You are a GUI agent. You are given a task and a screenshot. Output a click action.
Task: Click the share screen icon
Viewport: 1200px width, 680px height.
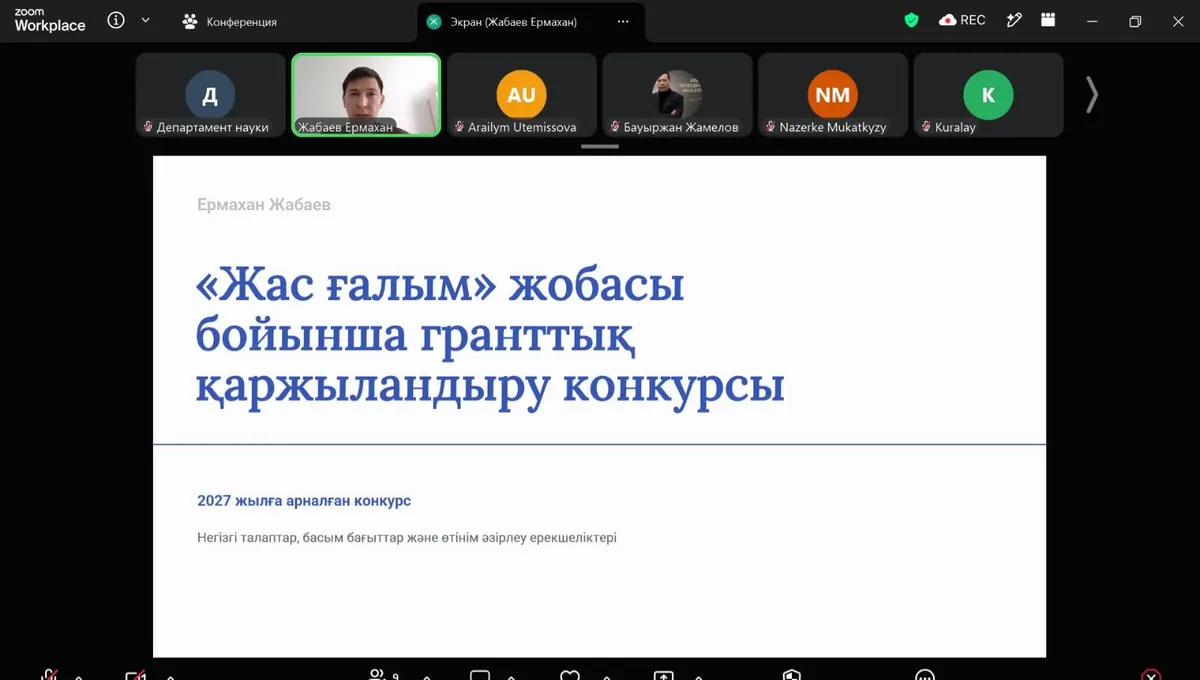(663, 676)
